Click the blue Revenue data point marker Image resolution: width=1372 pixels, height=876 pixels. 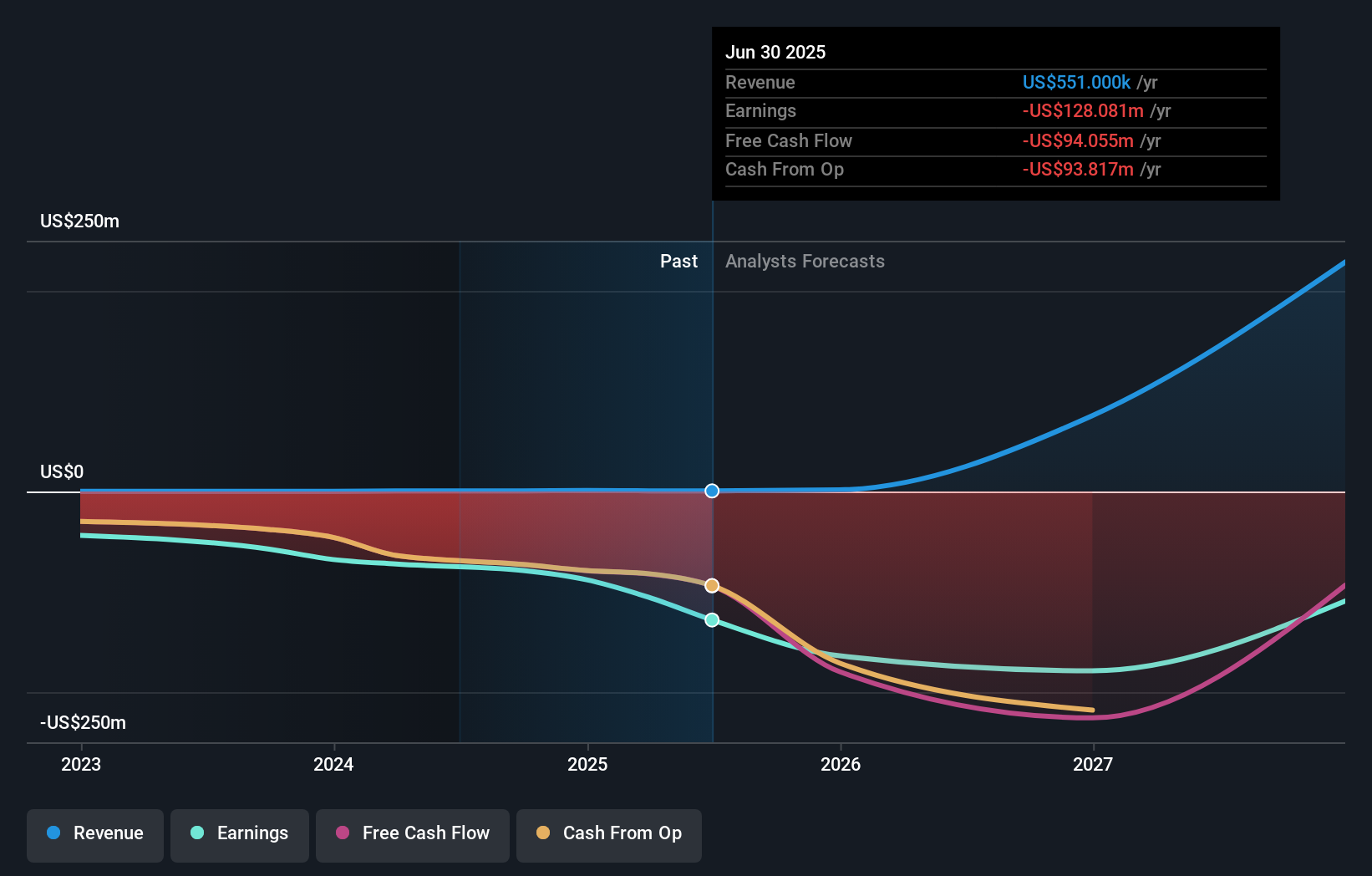pos(712,491)
